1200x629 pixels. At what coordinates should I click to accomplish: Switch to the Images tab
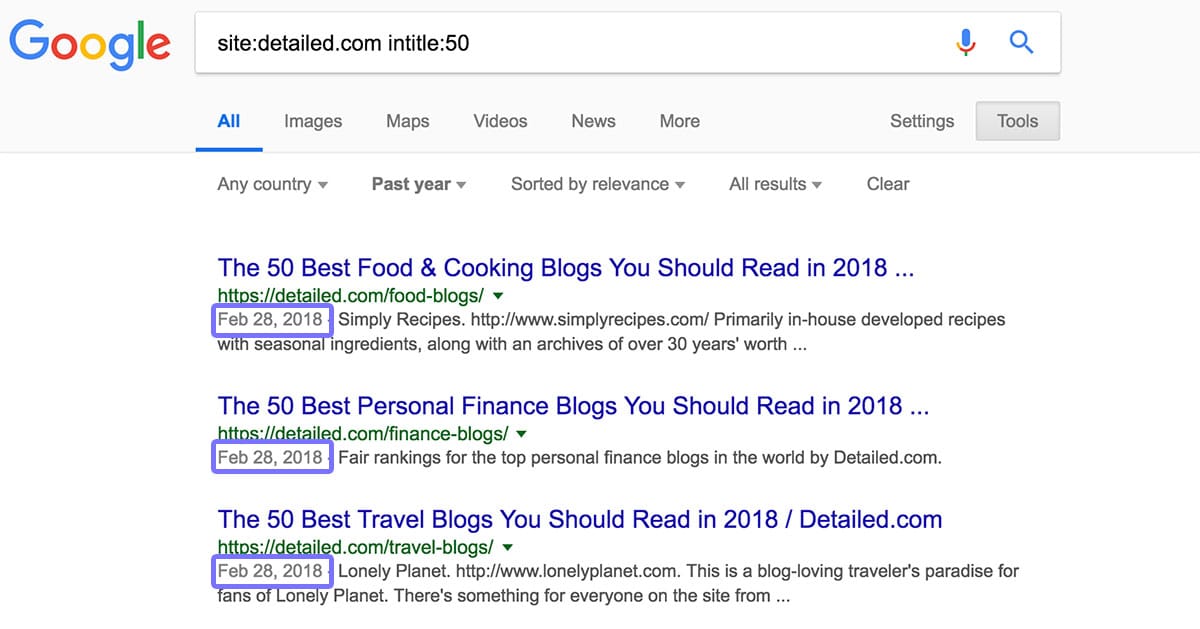313,121
